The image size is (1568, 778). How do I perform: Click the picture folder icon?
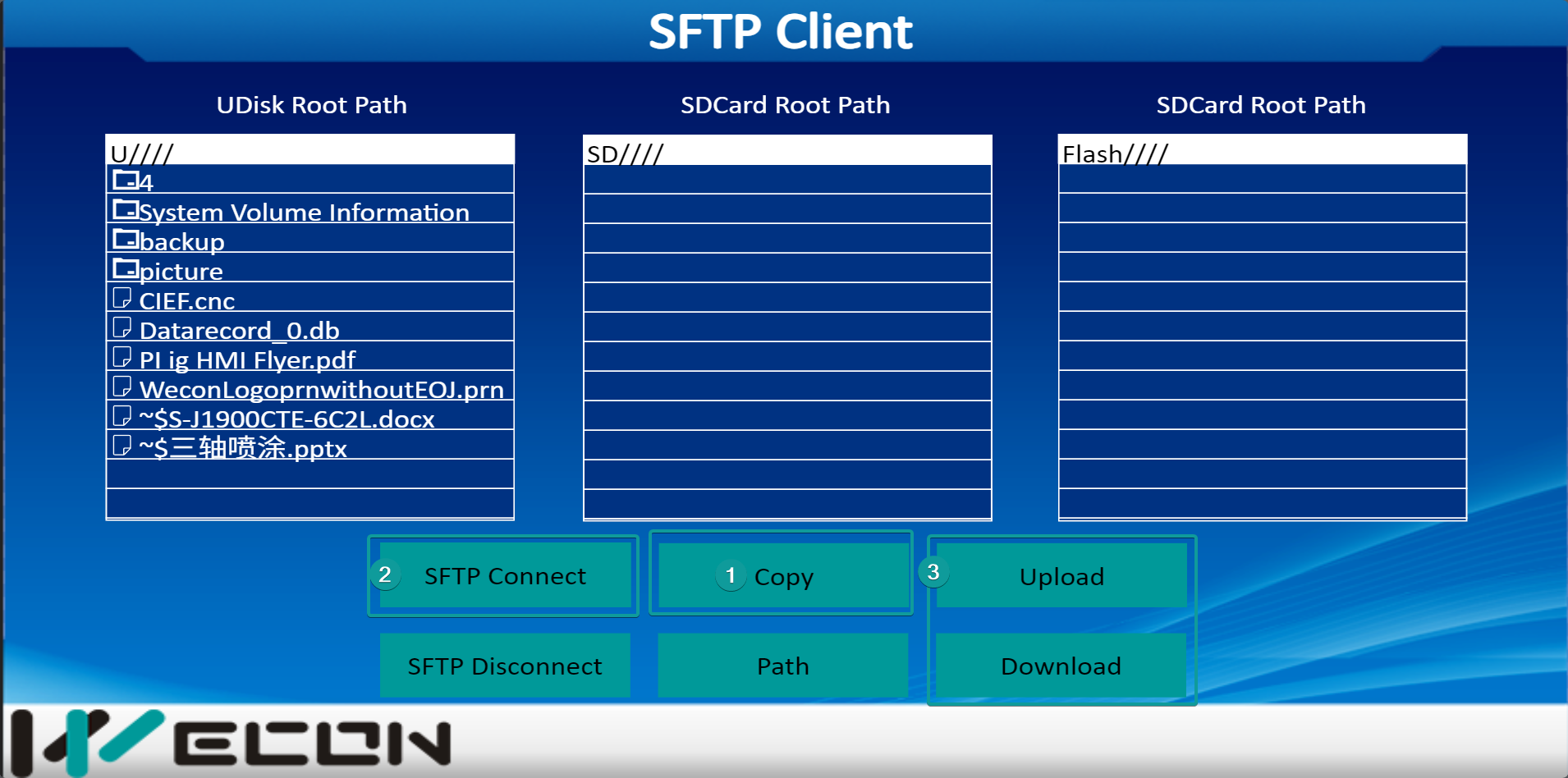(x=125, y=268)
